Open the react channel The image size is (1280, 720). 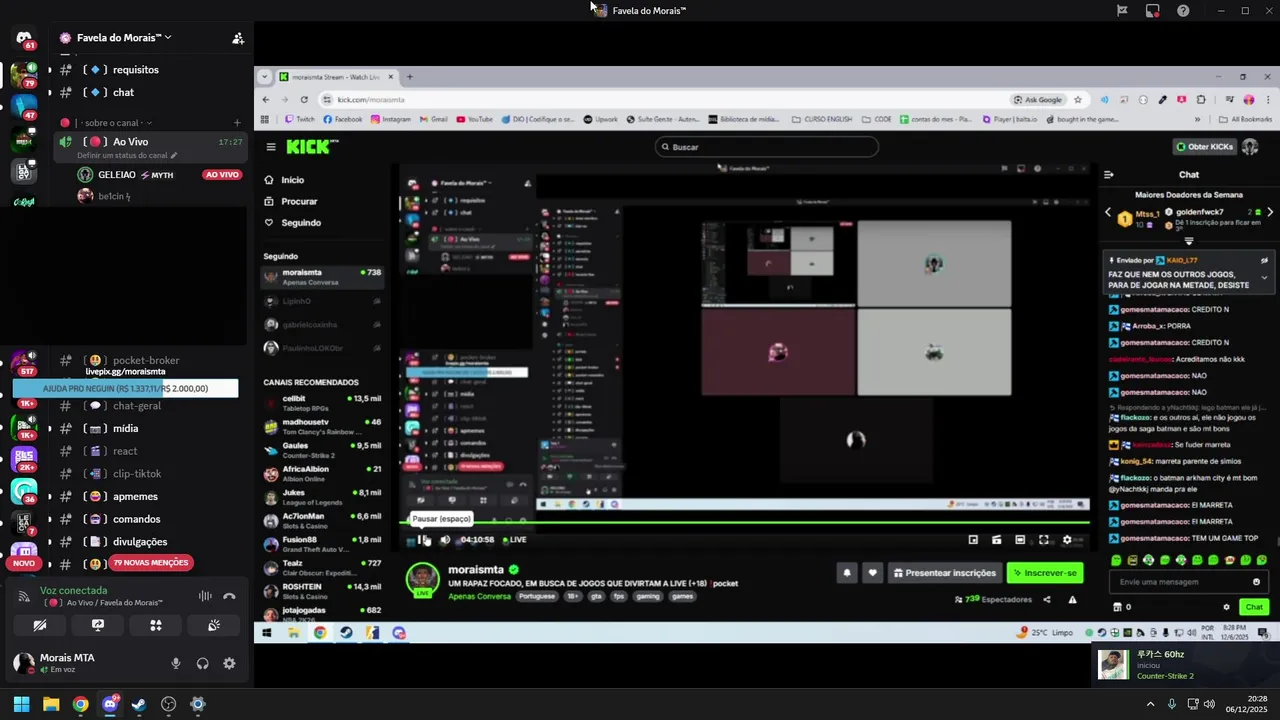(x=150, y=451)
